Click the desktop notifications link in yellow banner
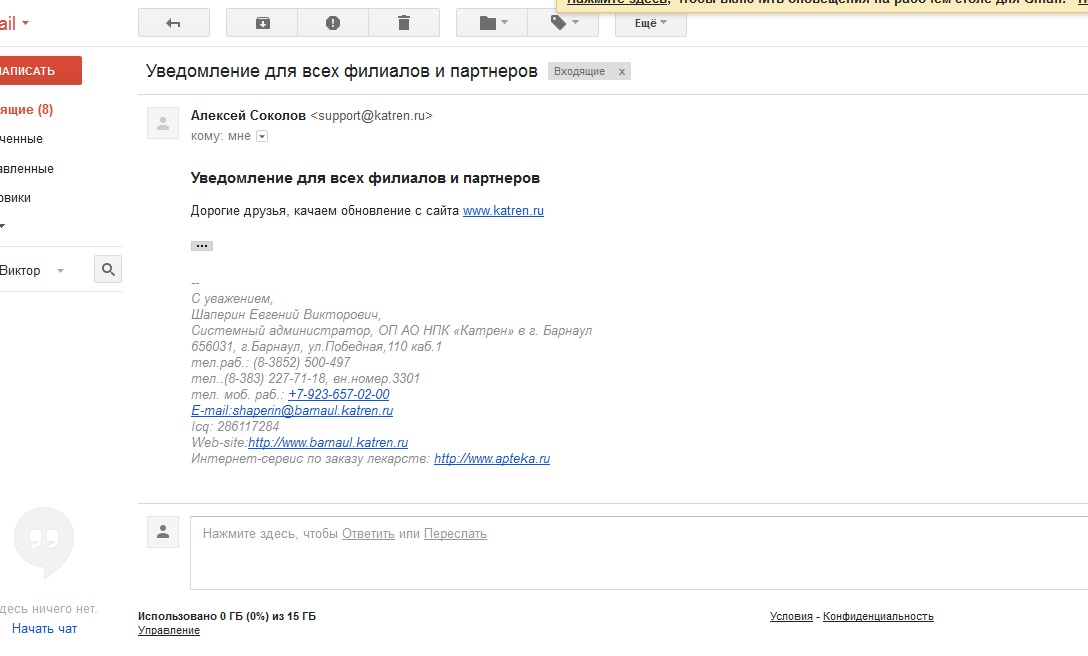The width and height of the screenshot is (1088, 656). click(616, 3)
